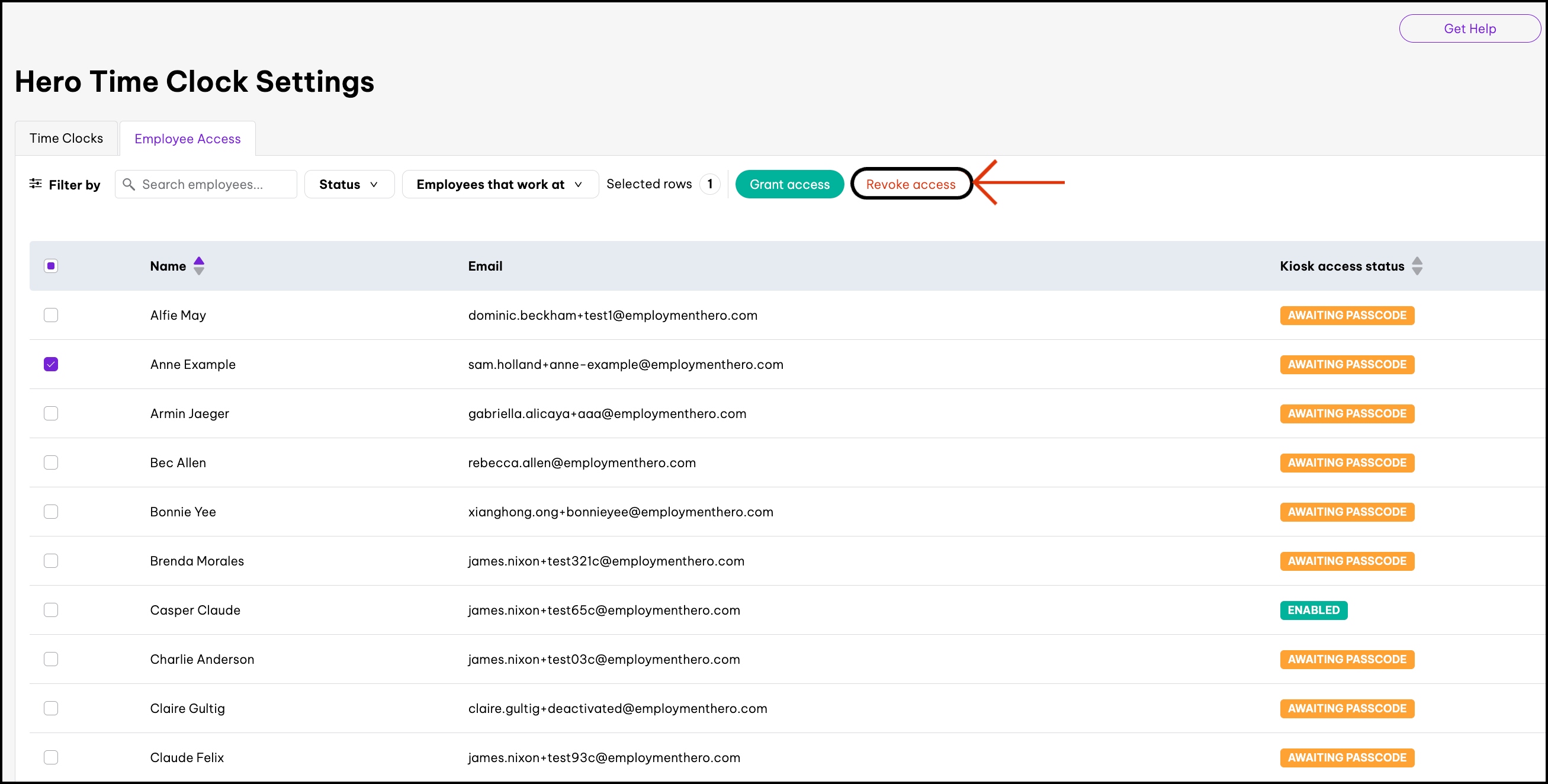
Task: Sort Kiosk access status column arrows
Action: click(x=1417, y=265)
